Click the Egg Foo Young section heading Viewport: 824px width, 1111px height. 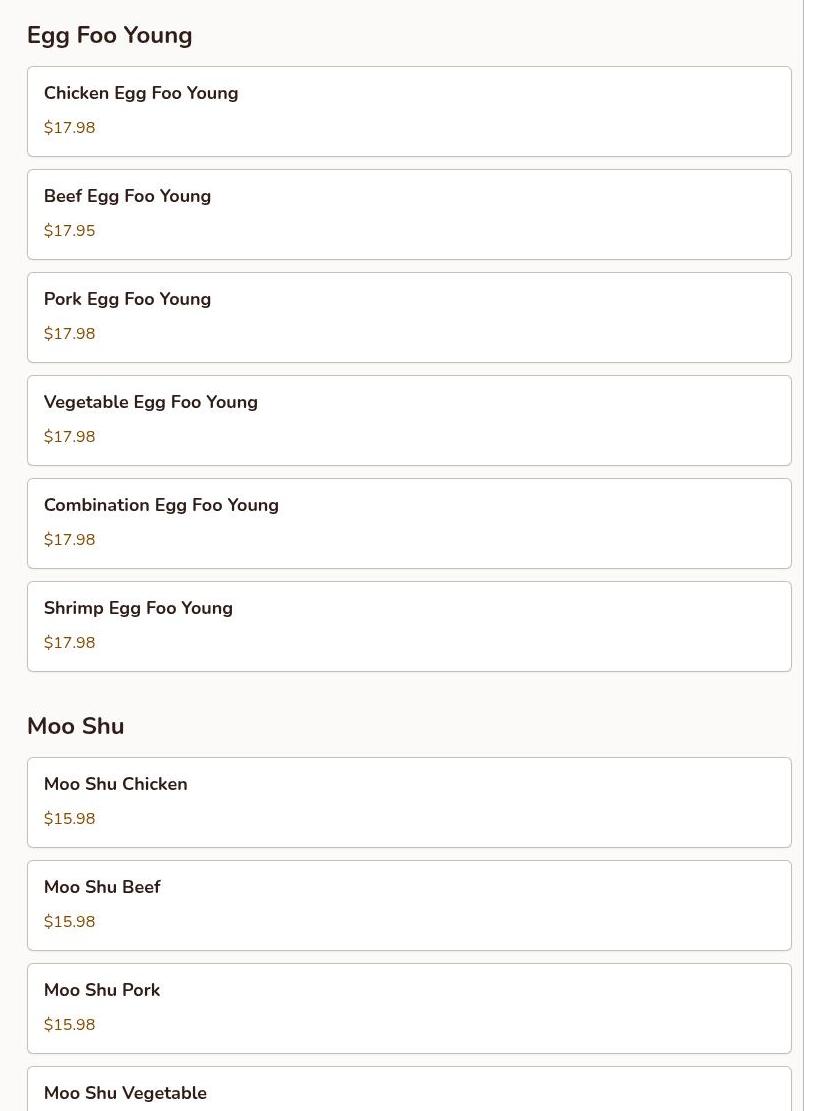pyautogui.click(x=109, y=35)
